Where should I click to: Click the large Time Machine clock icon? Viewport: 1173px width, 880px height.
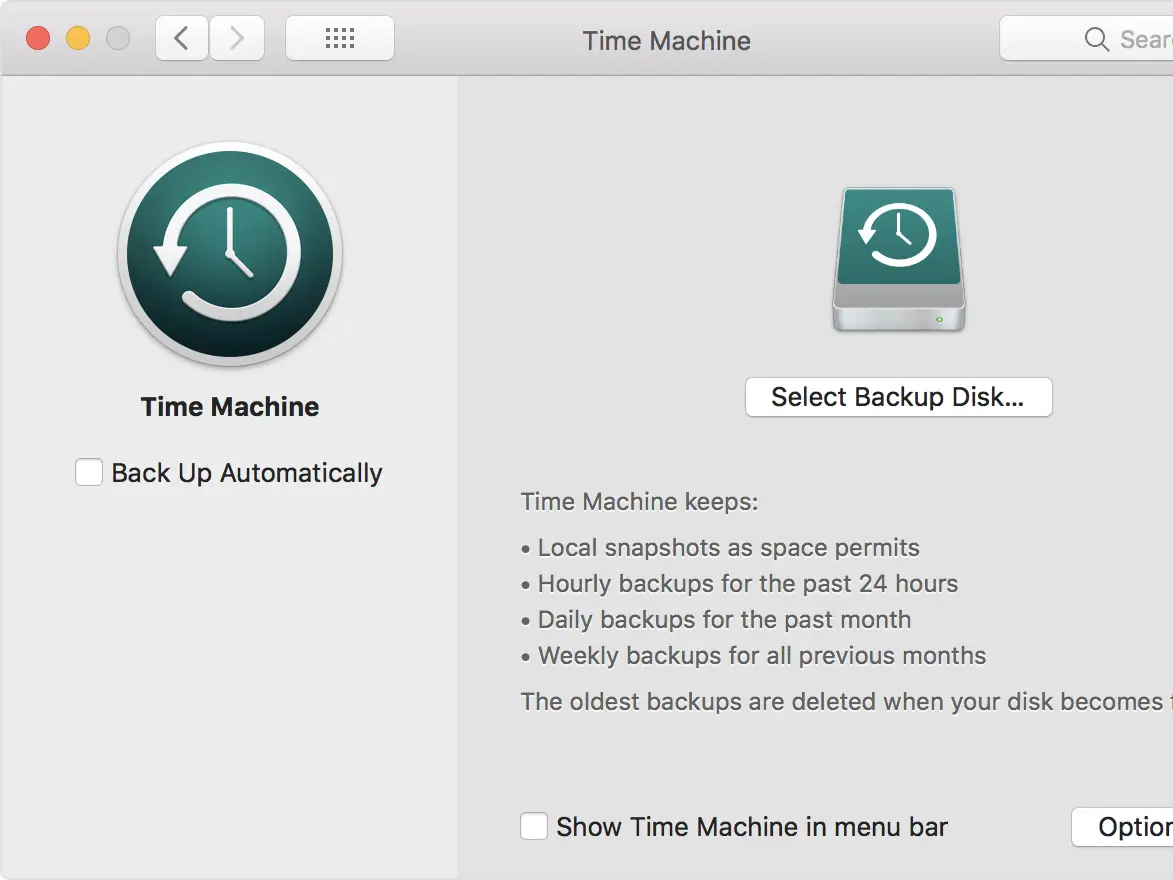tap(230, 254)
